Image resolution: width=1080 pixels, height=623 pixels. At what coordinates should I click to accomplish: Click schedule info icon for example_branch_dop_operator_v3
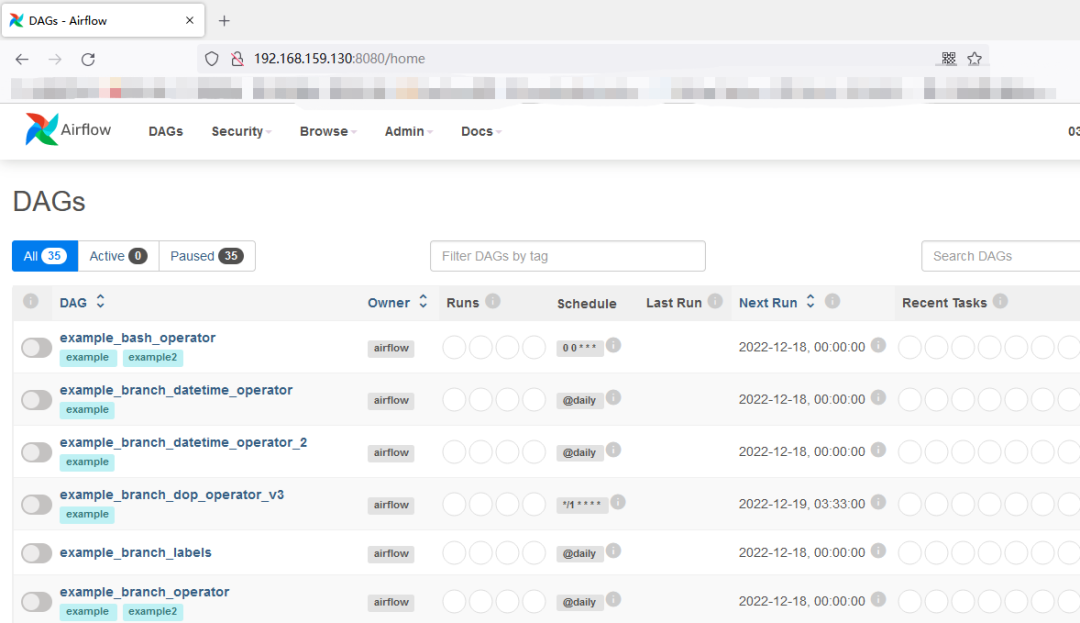click(x=618, y=502)
